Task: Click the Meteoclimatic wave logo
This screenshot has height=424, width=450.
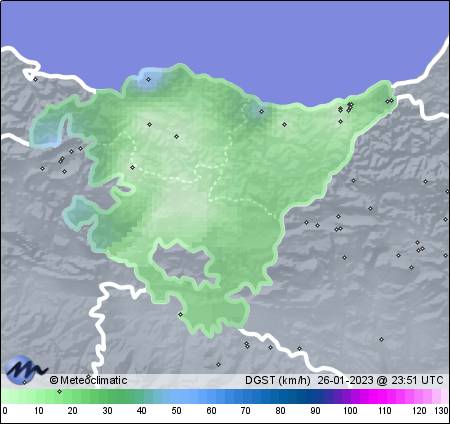Action: click(25, 369)
